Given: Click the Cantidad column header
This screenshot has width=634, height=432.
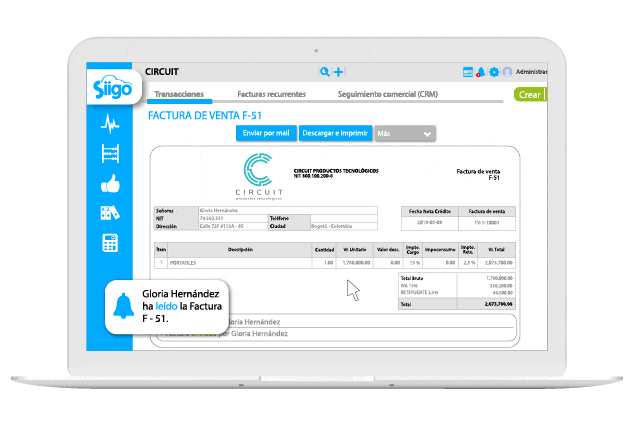Looking at the screenshot, I should click(x=324, y=250).
